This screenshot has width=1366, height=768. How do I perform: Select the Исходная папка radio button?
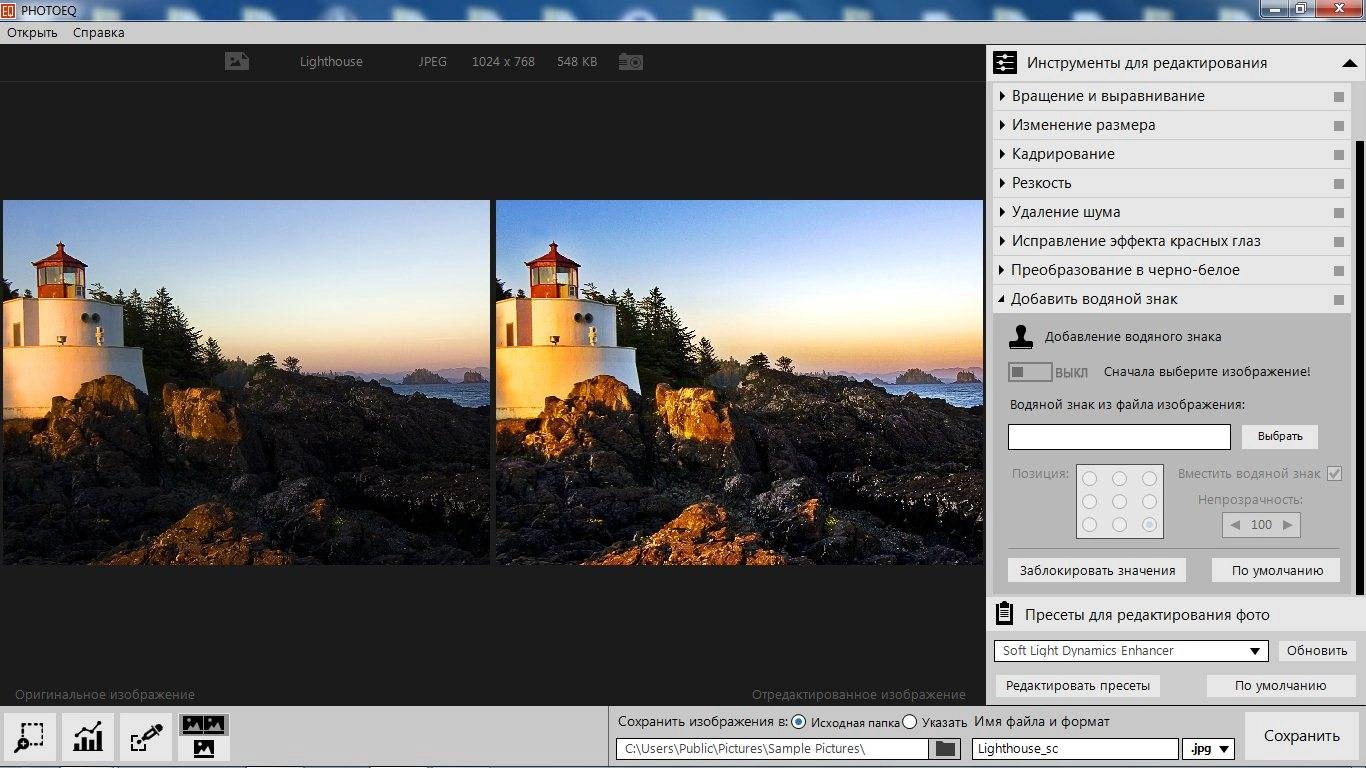click(x=798, y=722)
